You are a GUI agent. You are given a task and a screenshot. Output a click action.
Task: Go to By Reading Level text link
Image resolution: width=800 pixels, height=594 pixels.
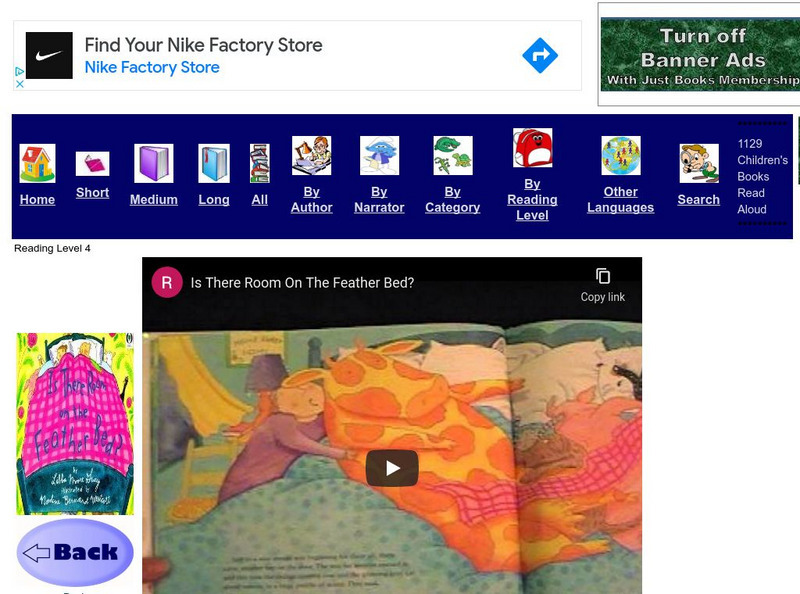click(532, 199)
